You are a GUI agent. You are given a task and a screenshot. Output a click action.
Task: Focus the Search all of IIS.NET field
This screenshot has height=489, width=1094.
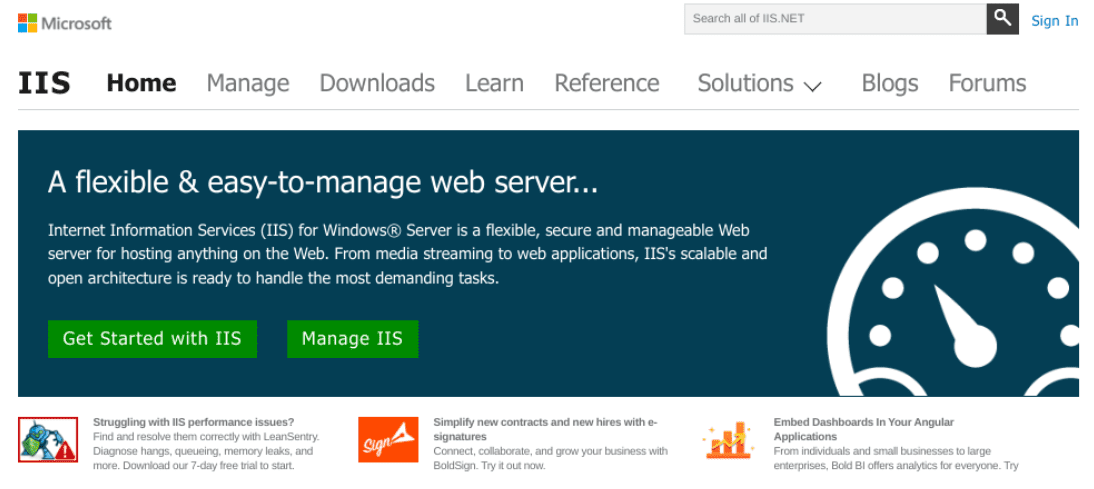[835, 19]
